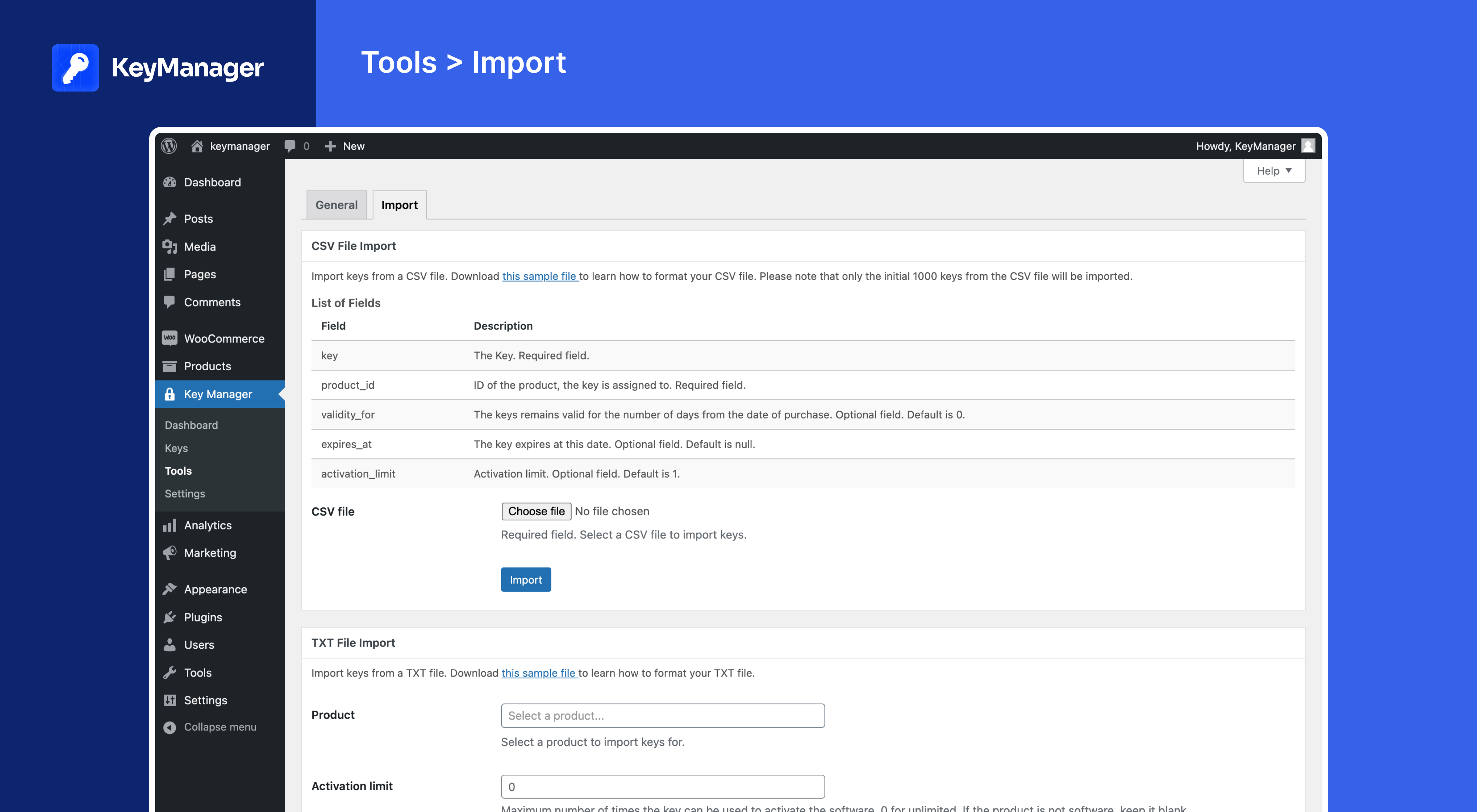The image size is (1477, 812).
Task: Click the 'validity_for' field cell
Action: tap(347, 415)
